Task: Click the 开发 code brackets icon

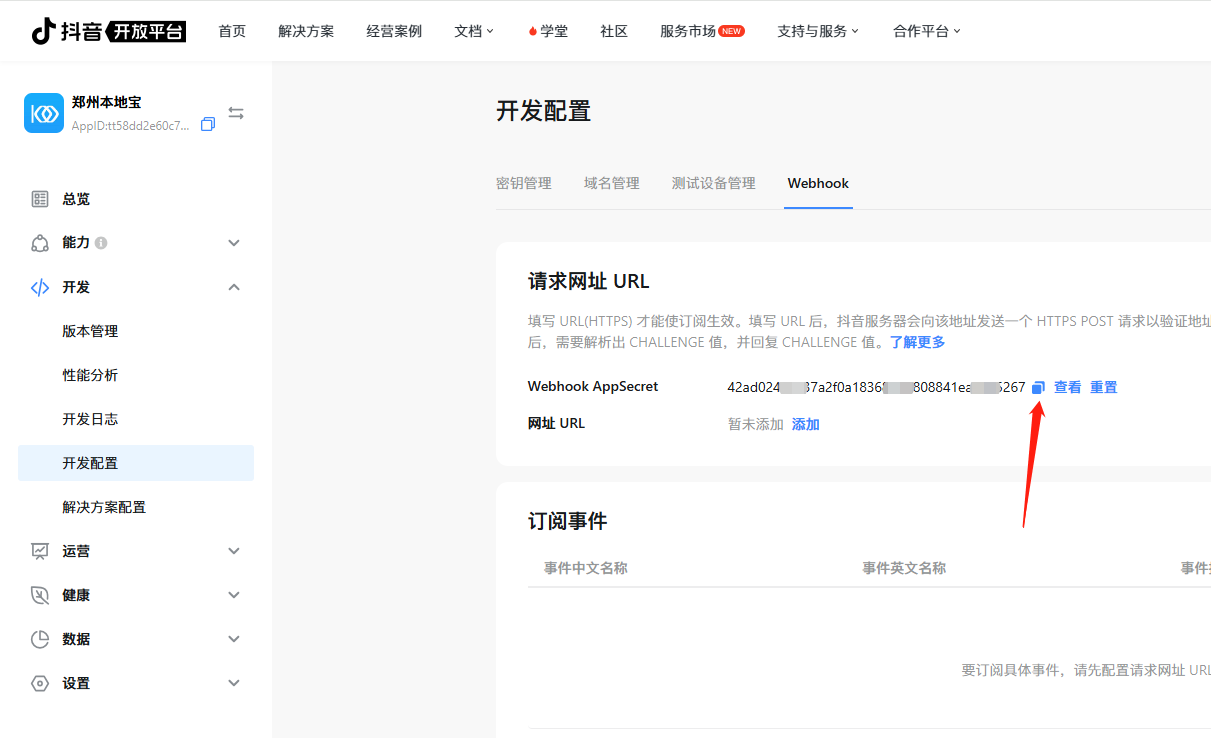Action: [x=40, y=287]
